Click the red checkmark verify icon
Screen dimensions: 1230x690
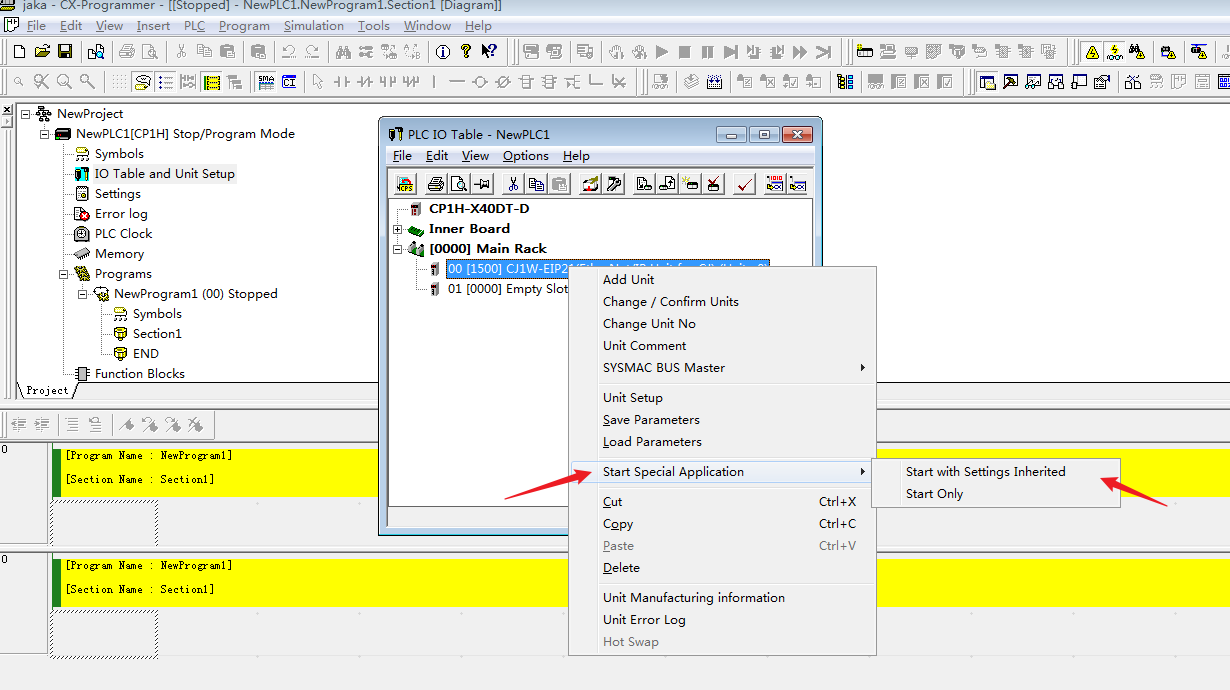click(744, 184)
